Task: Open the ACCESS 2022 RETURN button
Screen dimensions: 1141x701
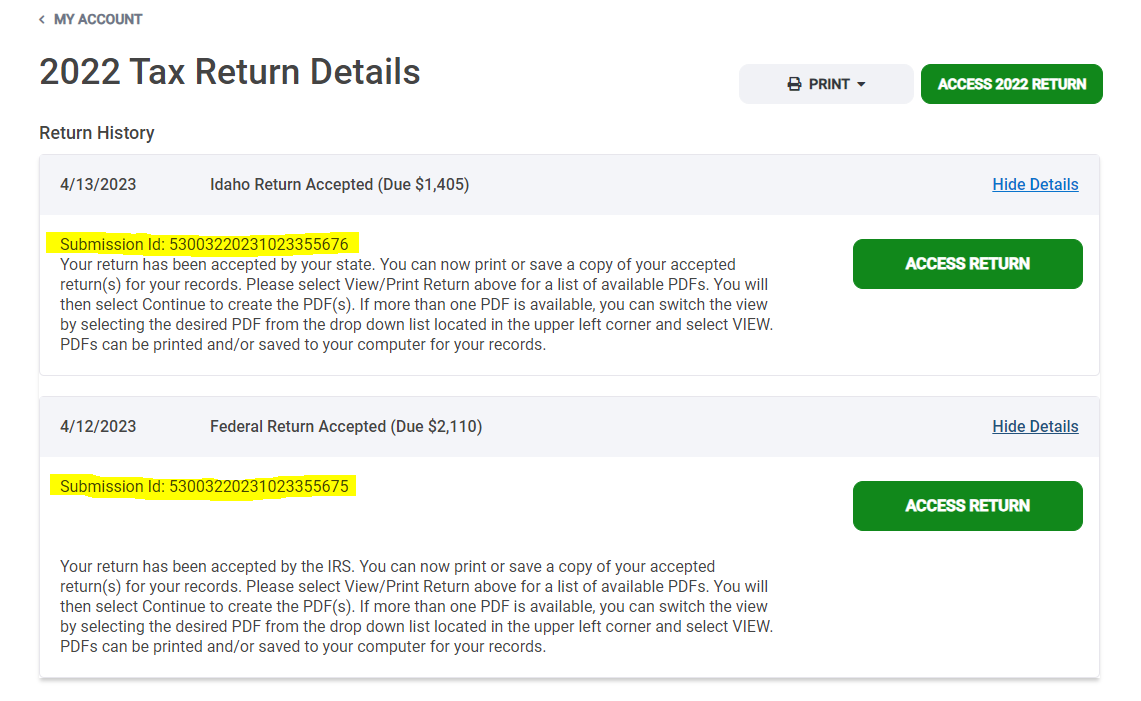Action: (x=1011, y=84)
